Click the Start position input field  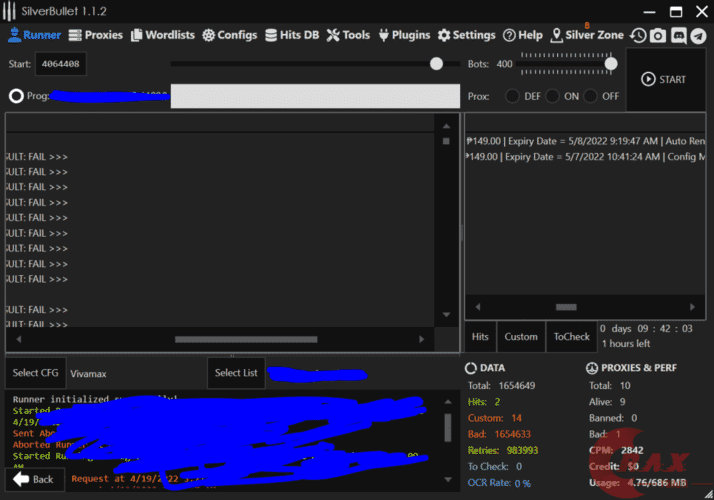pyautogui.click(x=61, y=64)
